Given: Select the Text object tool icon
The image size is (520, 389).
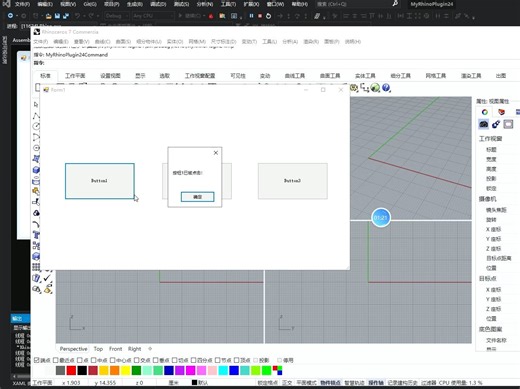Looking at the screenshot, I should (x=36, y=235).
